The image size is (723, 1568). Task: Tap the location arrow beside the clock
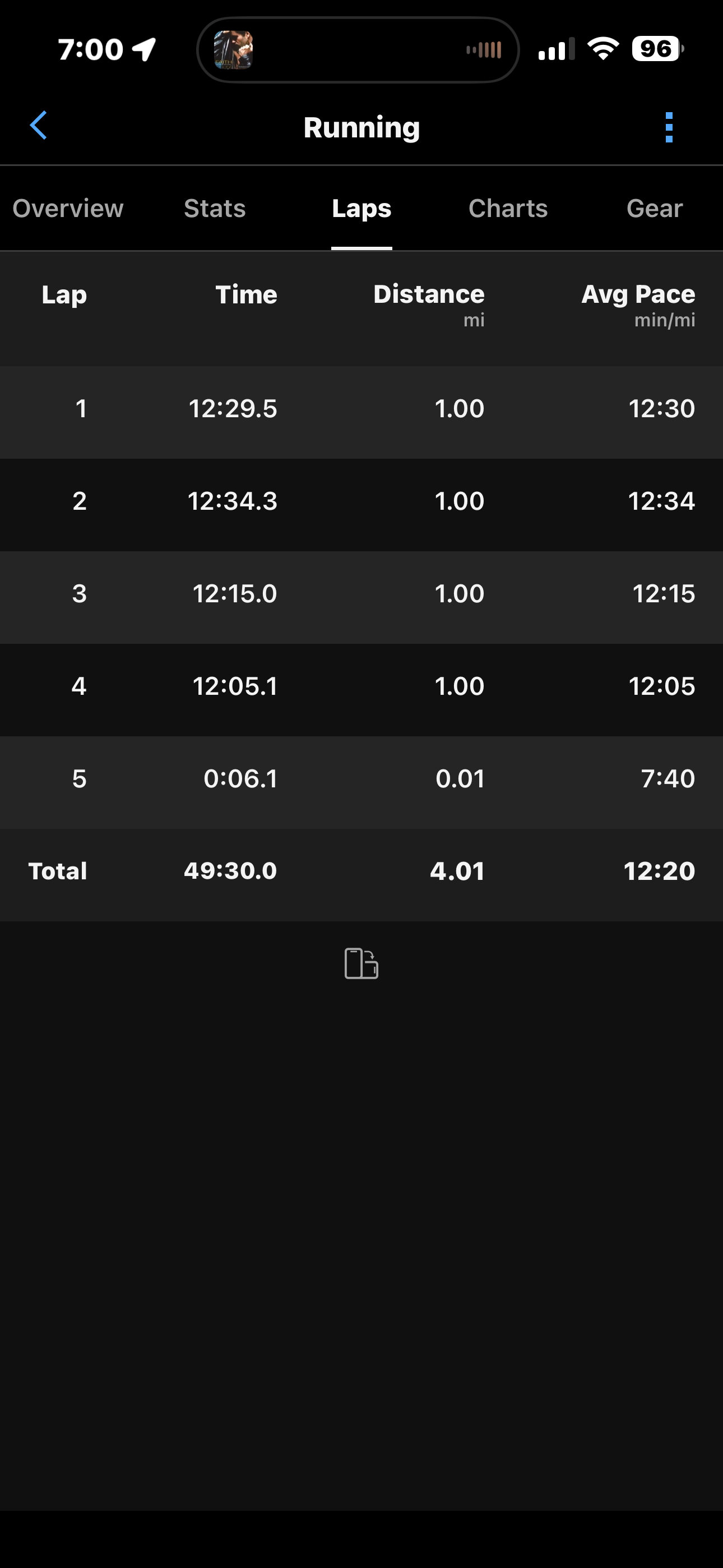145,49
